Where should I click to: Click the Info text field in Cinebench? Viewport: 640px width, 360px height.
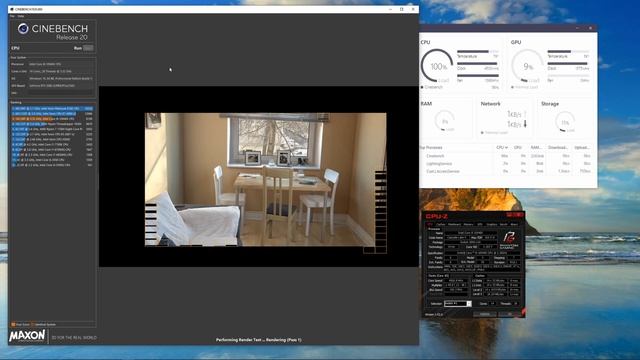pos(60,93)
